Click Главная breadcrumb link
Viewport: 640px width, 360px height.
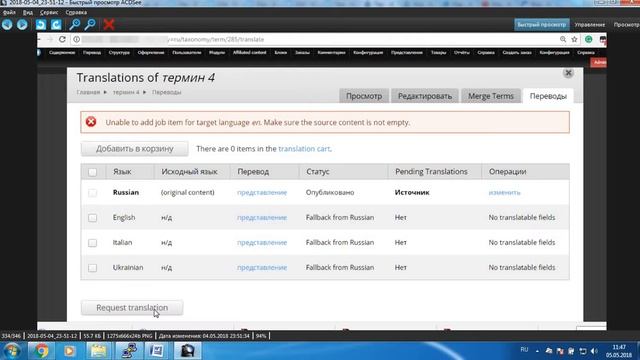(88, 92)
